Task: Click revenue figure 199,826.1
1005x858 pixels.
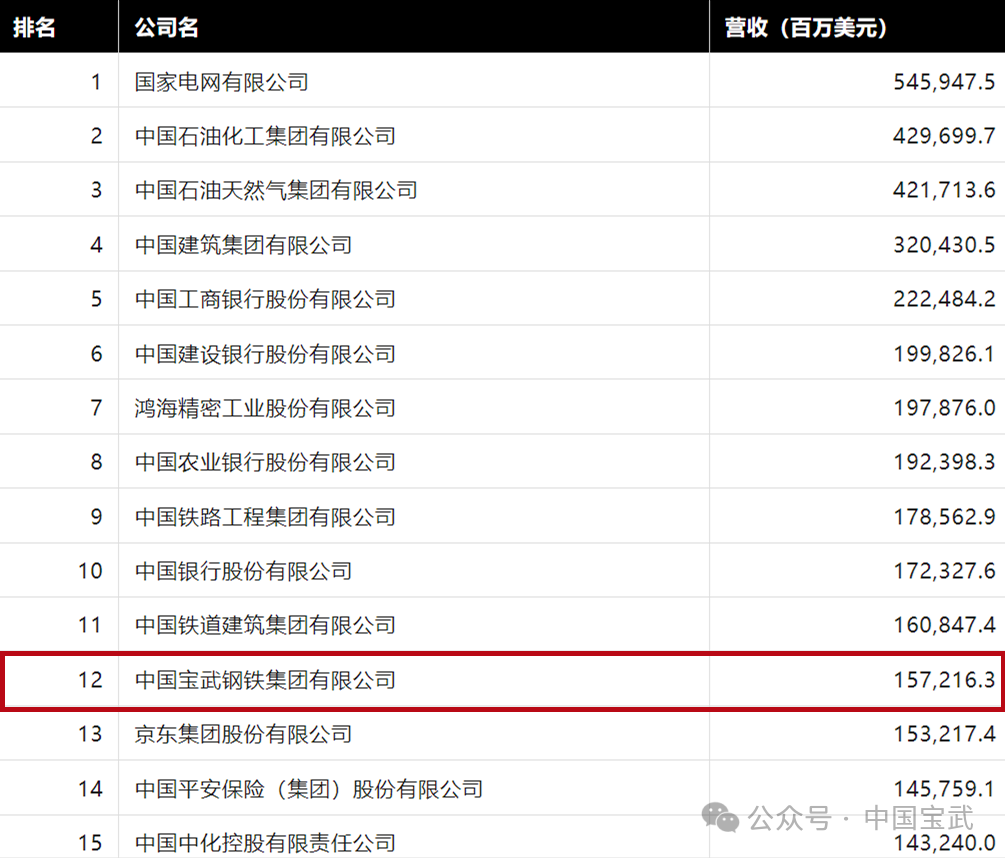Action: click(x=943, y=354)
